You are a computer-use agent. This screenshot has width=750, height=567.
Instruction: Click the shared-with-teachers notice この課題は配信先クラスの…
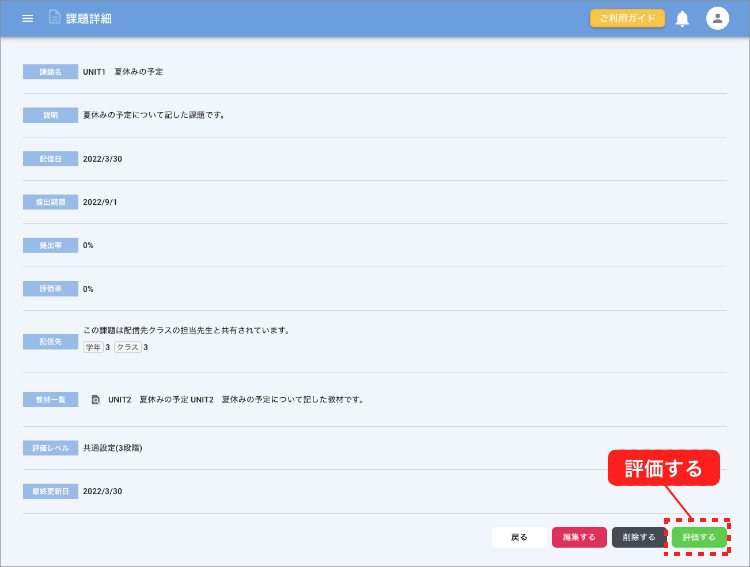tap(187, 330)
